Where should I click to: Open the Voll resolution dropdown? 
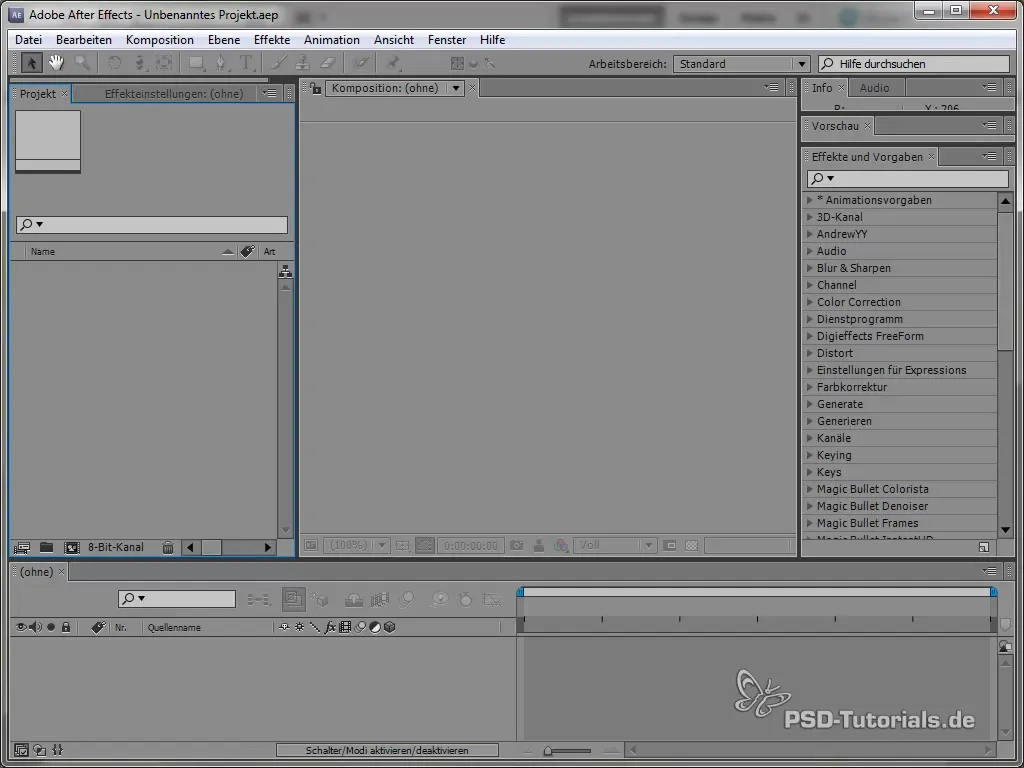click(x=615, y=545)
